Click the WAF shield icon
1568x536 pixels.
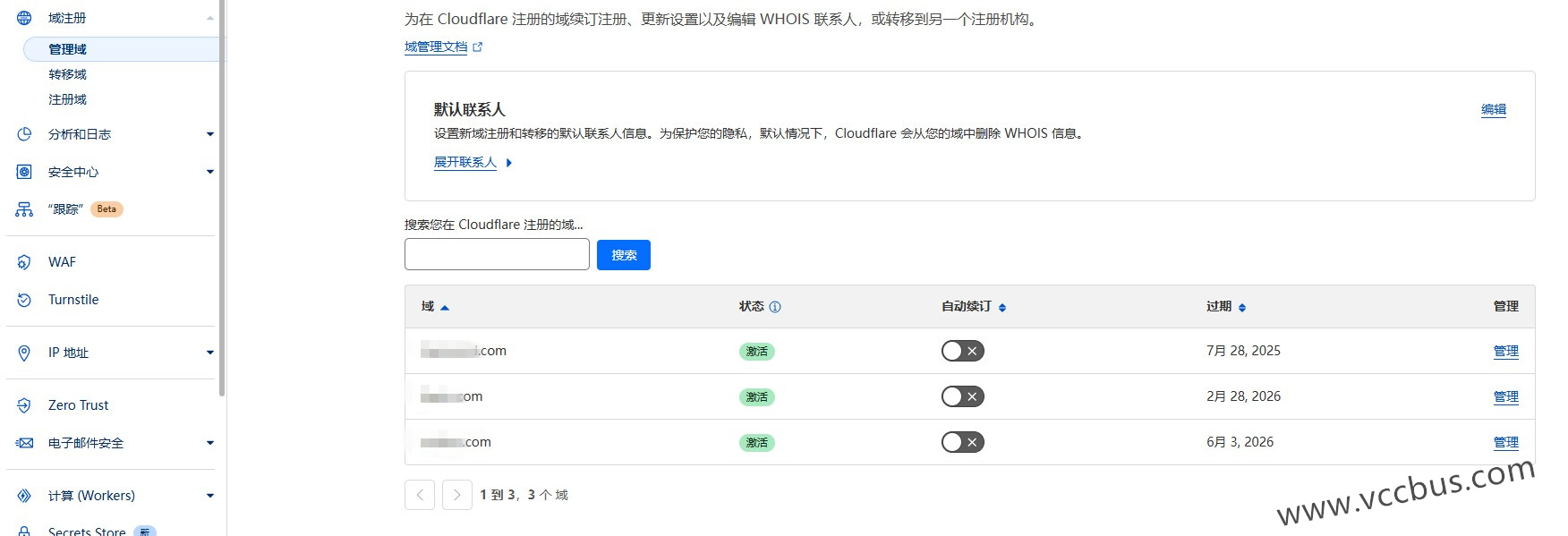tap(24, 262)
